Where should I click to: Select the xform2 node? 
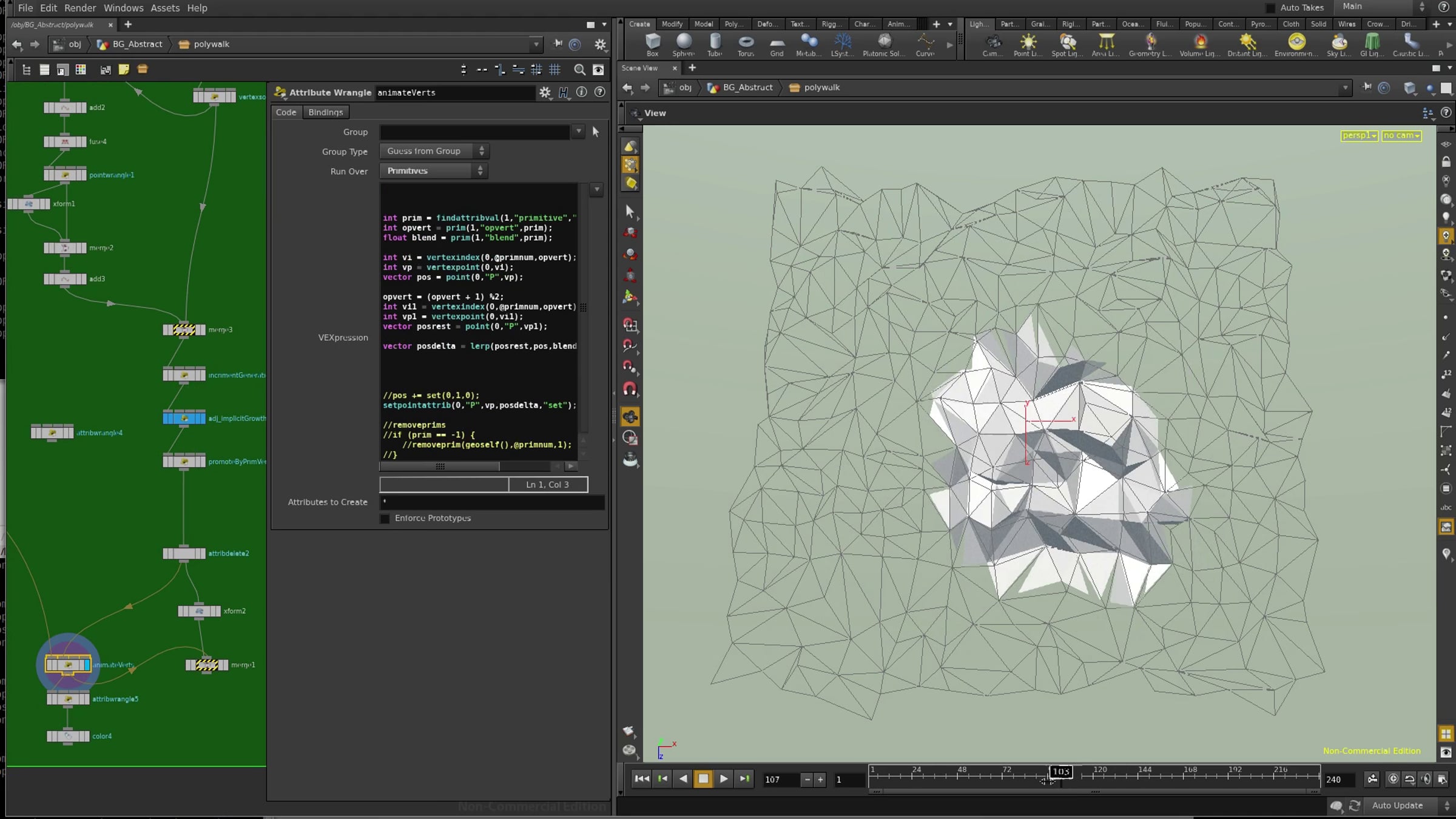pos(199,611)
